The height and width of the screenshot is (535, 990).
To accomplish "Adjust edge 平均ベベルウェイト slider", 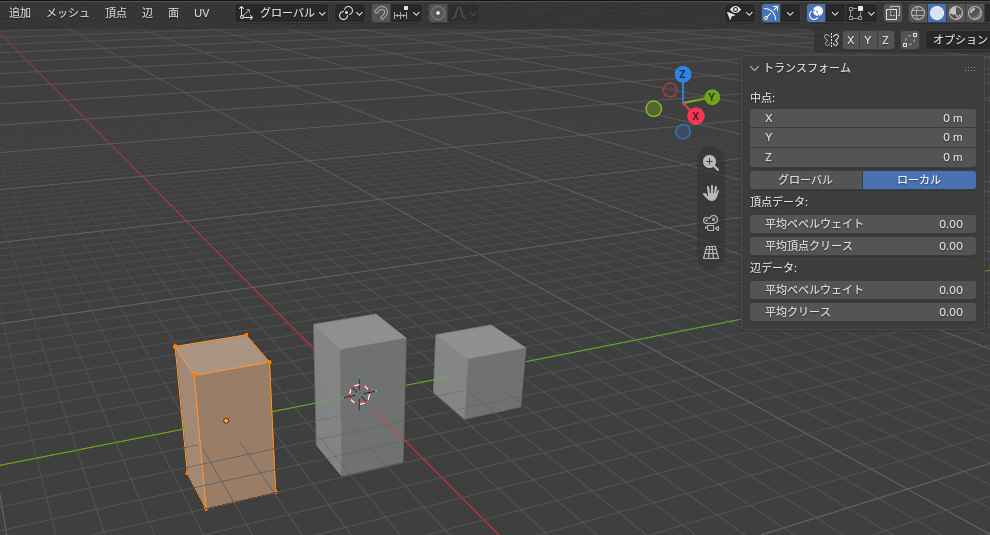I will [862, 290].
